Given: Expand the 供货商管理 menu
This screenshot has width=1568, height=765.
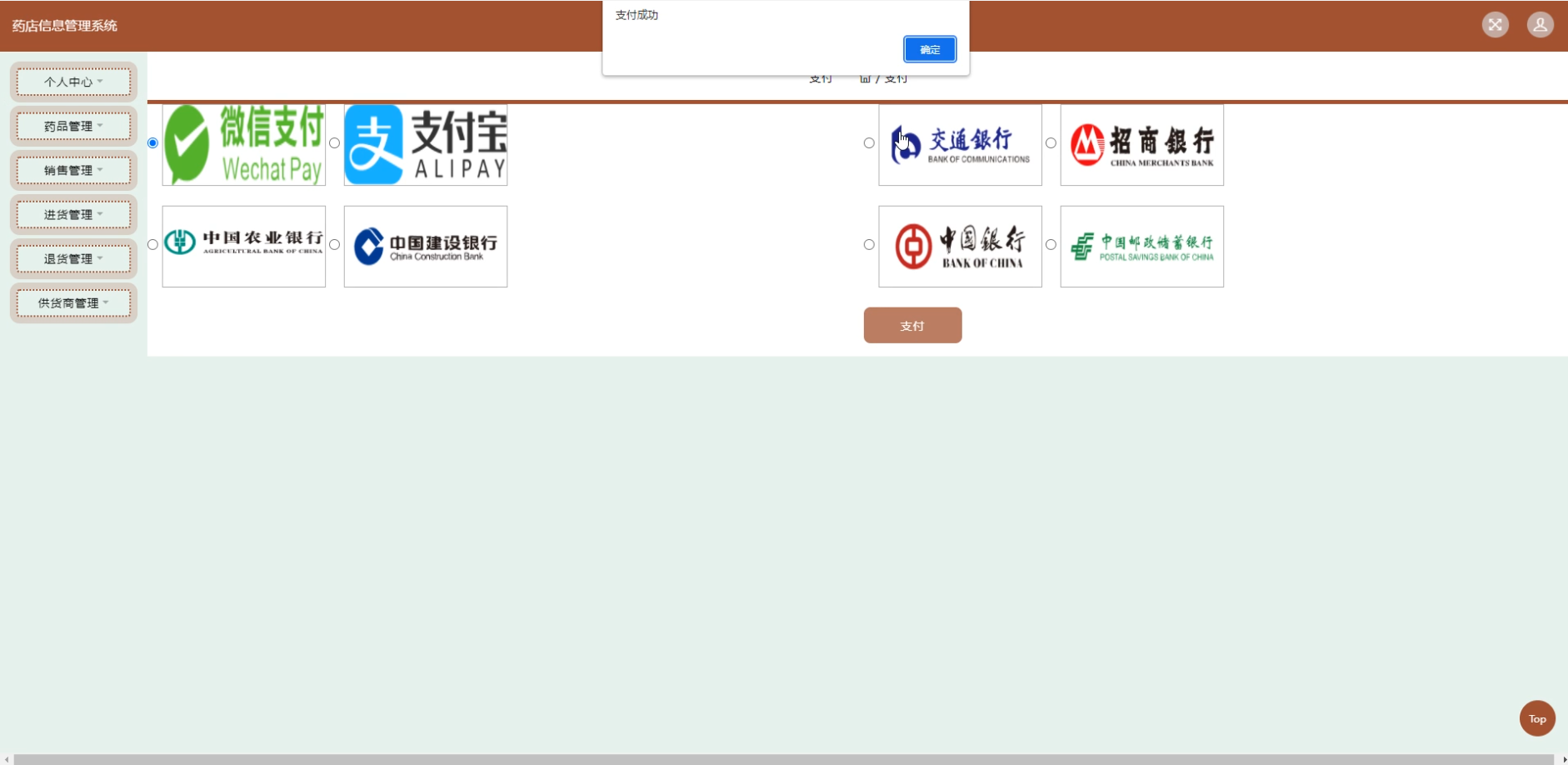Looking at the screenshot, I should [x=73, y=302].
